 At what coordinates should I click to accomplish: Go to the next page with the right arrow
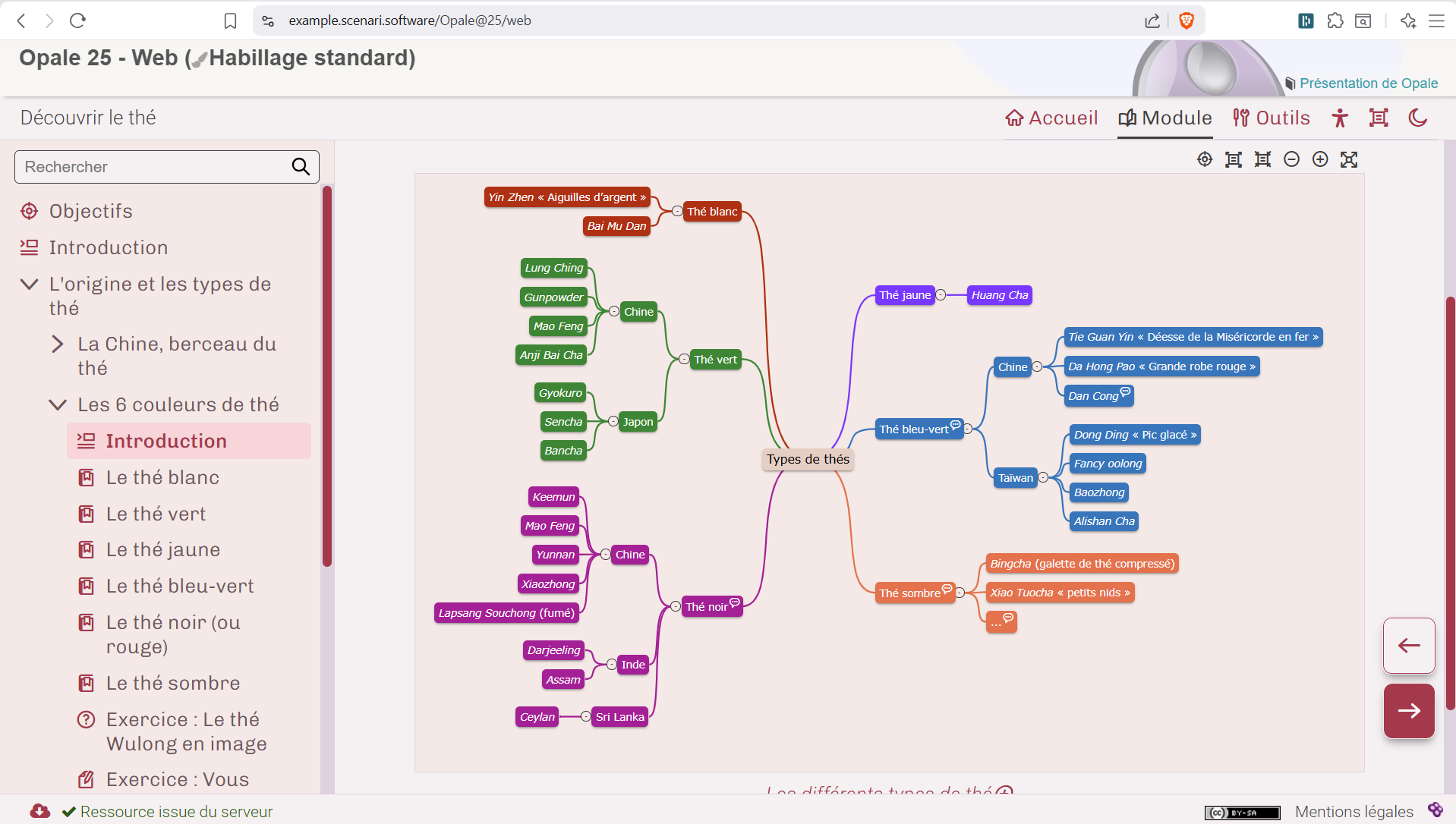coord(1409,711)
